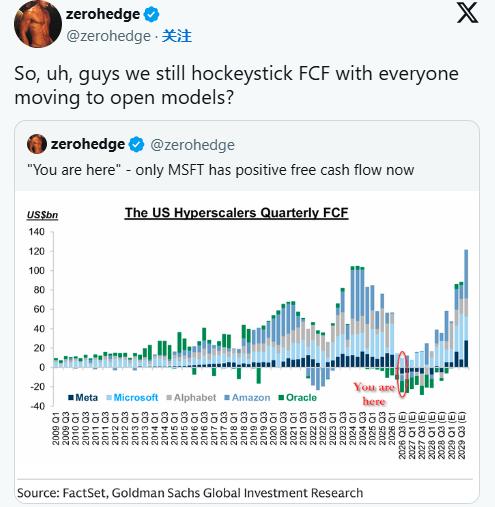Open the X logo icon
Screen dimensions: 495x507
(467, 13)
